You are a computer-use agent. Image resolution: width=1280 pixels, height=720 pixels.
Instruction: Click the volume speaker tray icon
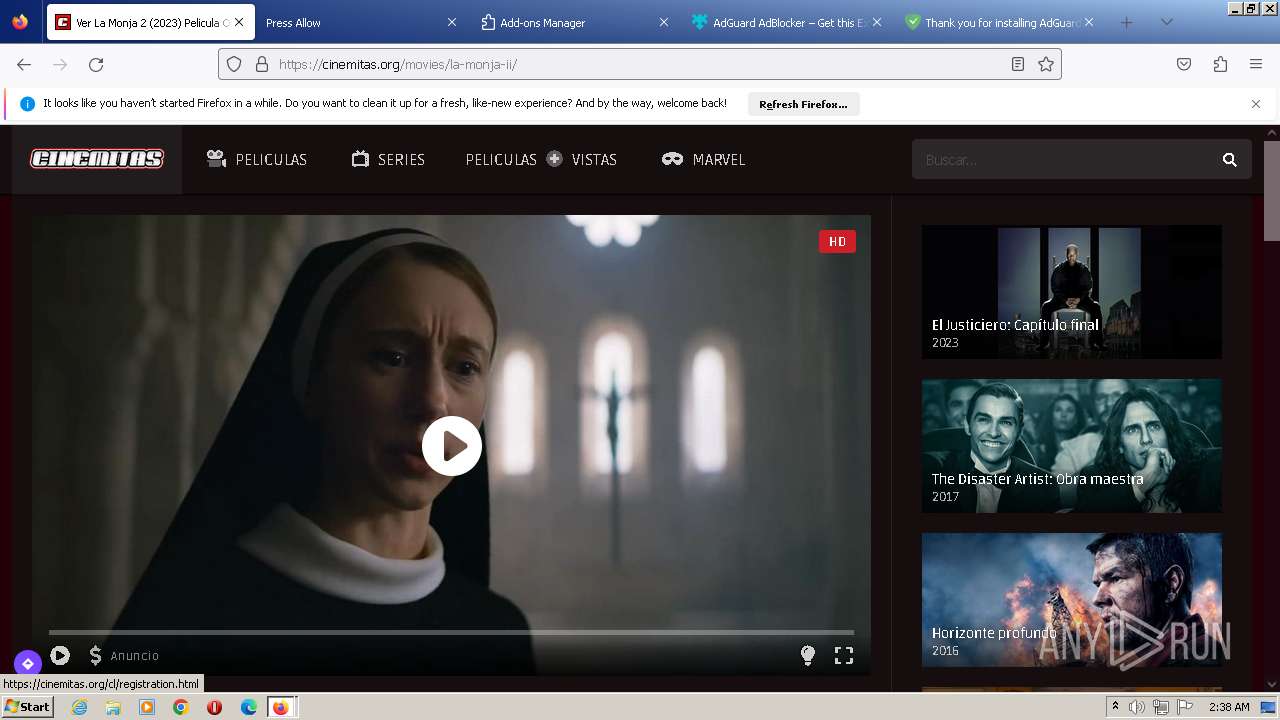pyautogui.click(x=1137, y=707)
